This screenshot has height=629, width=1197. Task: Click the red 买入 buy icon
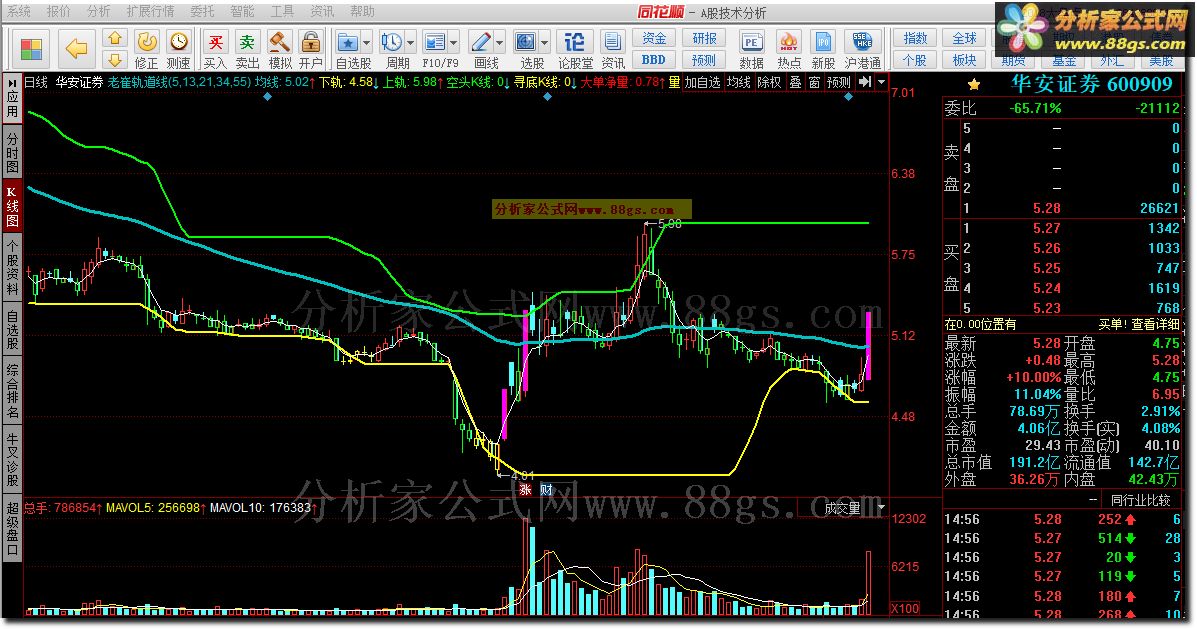(x=215, y=41)
